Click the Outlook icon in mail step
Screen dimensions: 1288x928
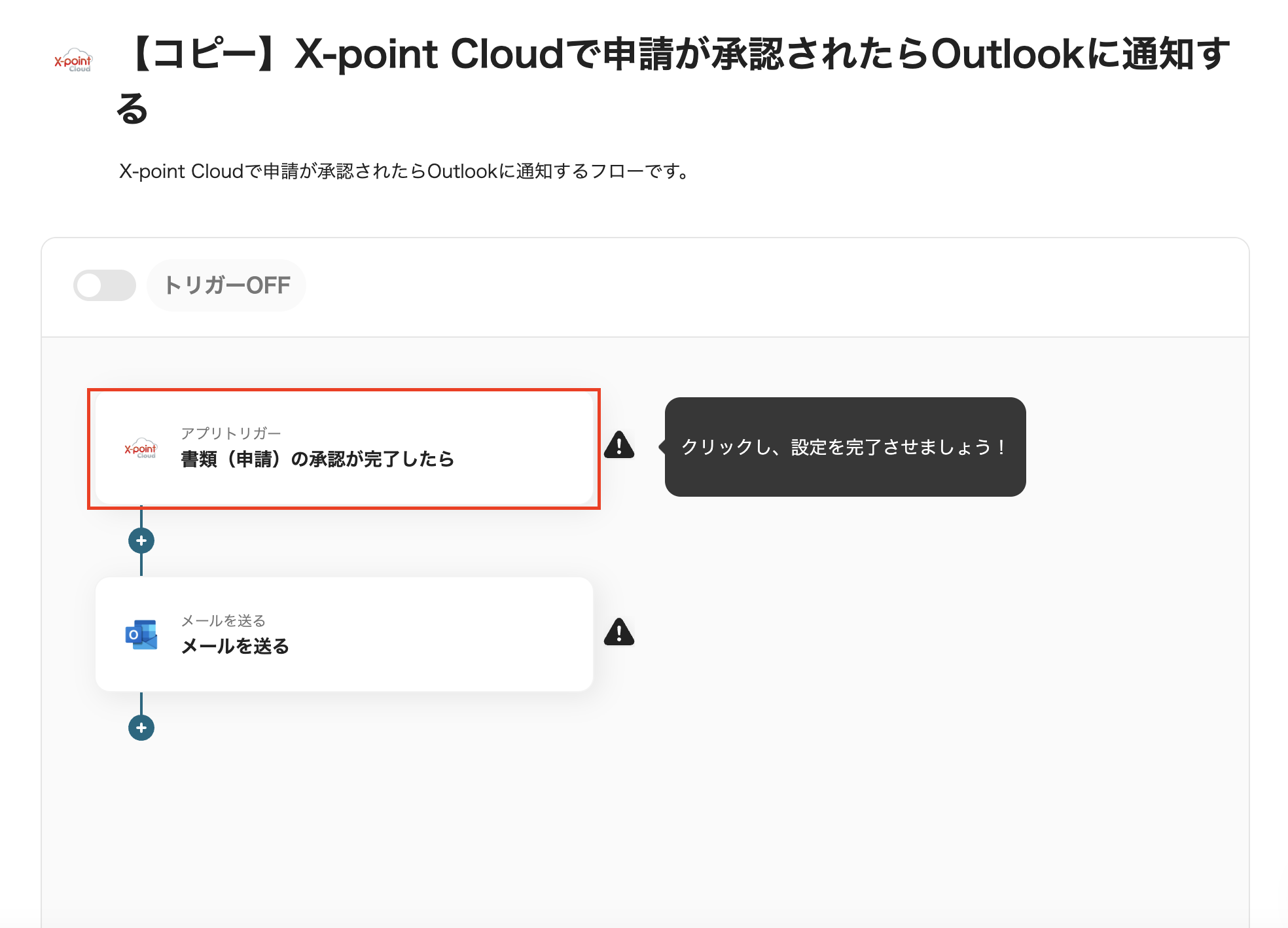[x=141, y=634]
